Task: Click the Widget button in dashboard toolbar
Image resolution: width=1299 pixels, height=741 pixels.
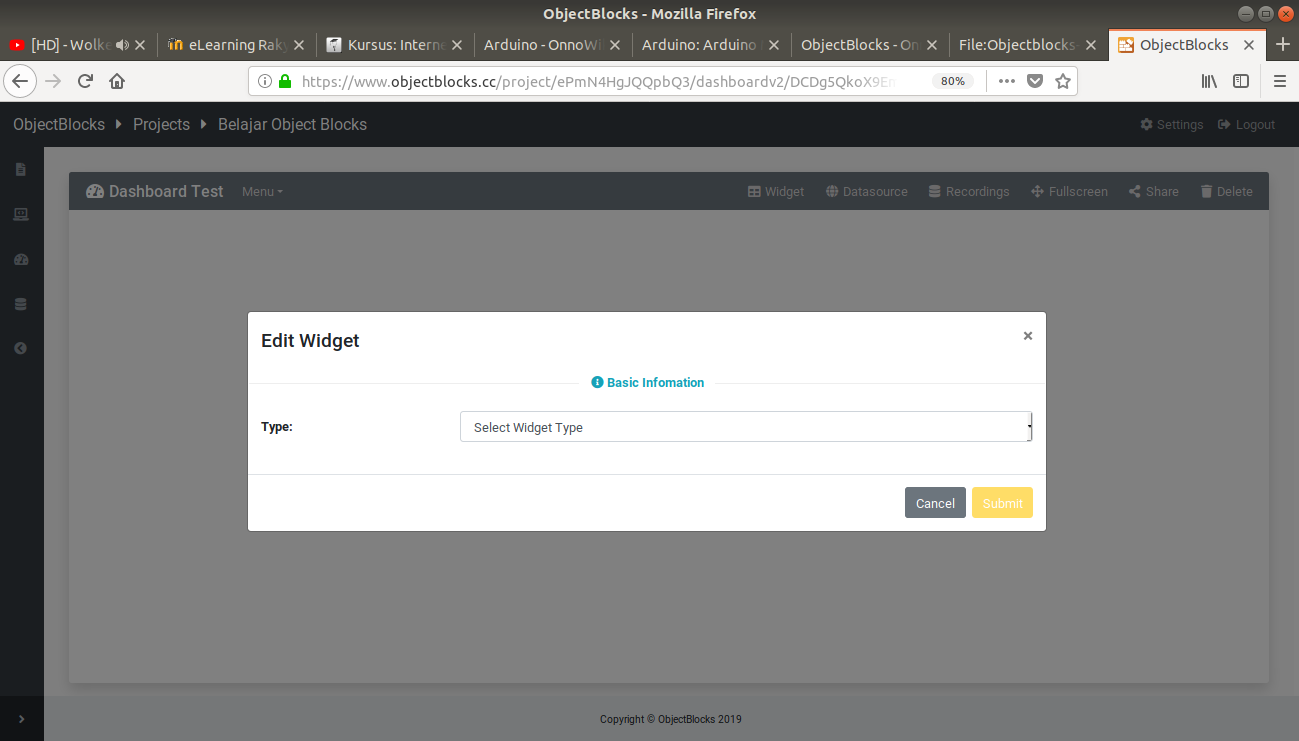Action: coord(776,192)
